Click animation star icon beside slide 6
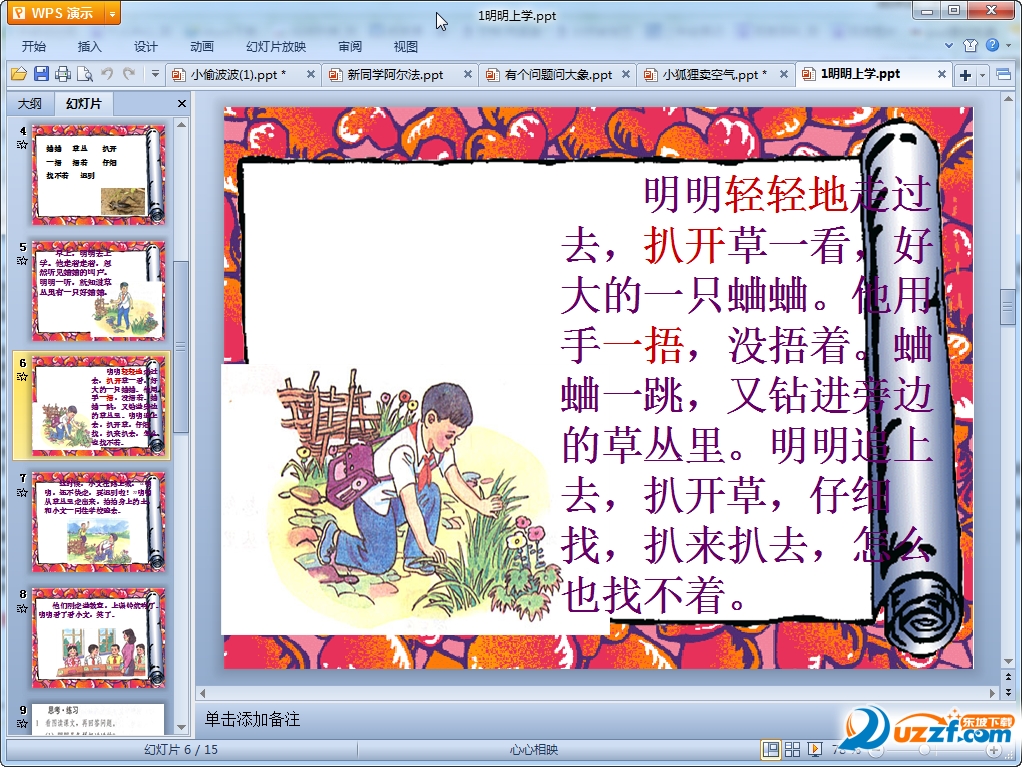The width and height of the screenshot is (1022, 767). [22, 376]
